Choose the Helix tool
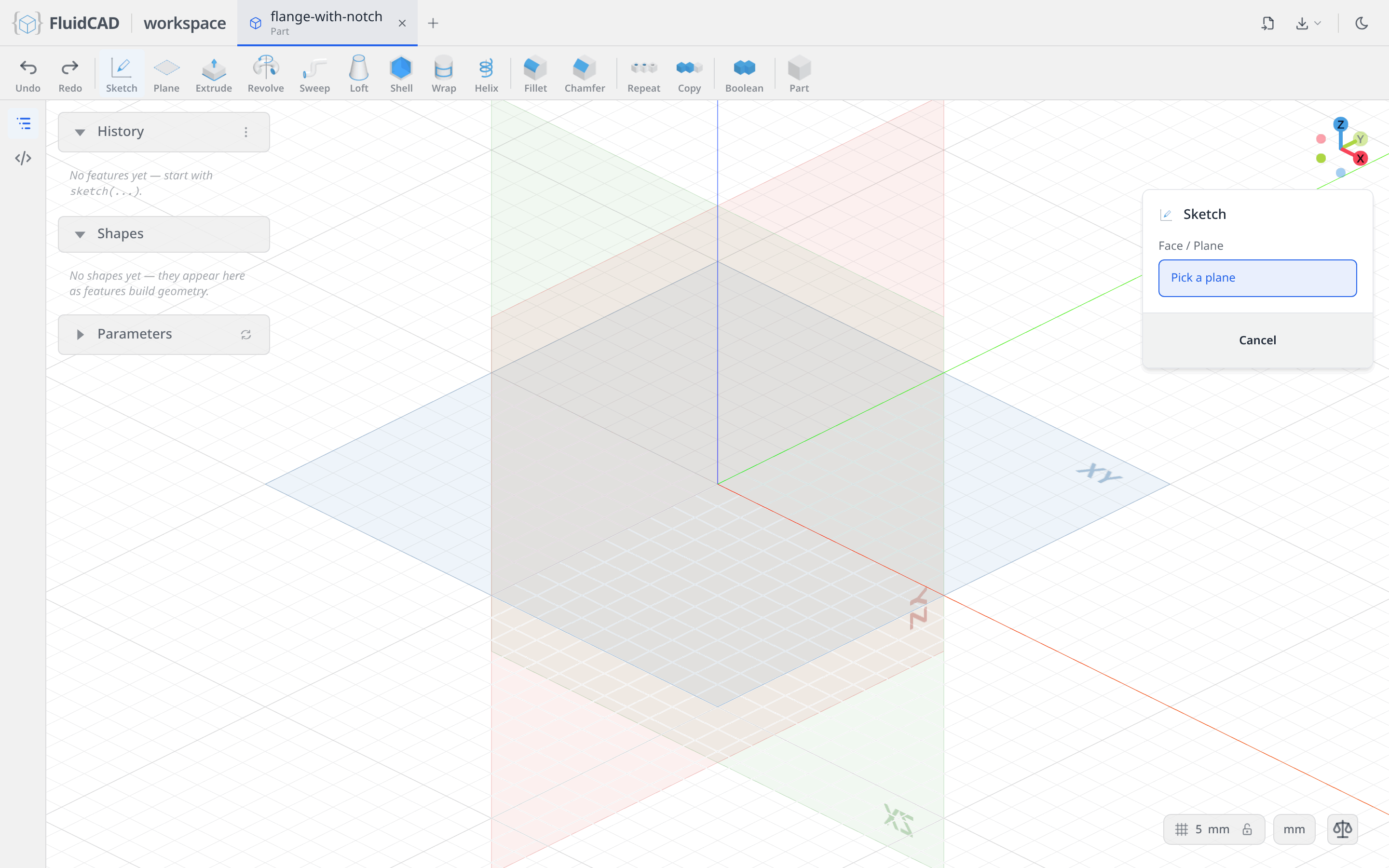 click(486, 74)
